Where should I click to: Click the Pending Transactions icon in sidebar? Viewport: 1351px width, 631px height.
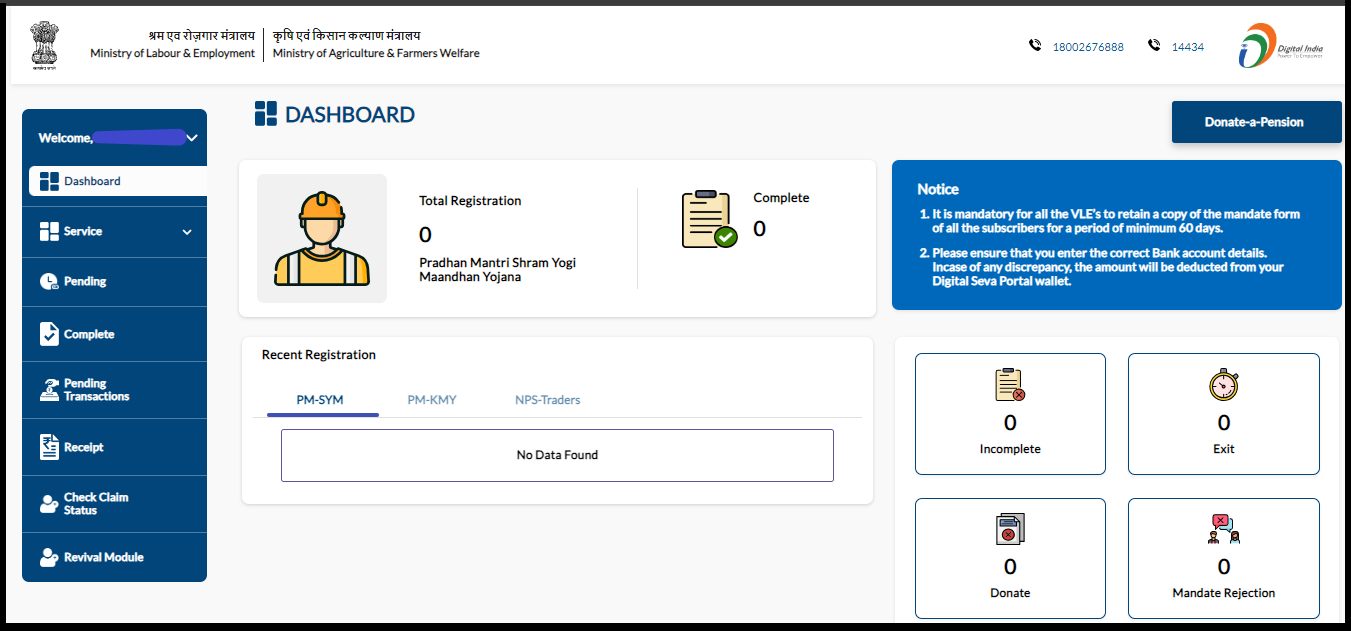coord(49,390)
